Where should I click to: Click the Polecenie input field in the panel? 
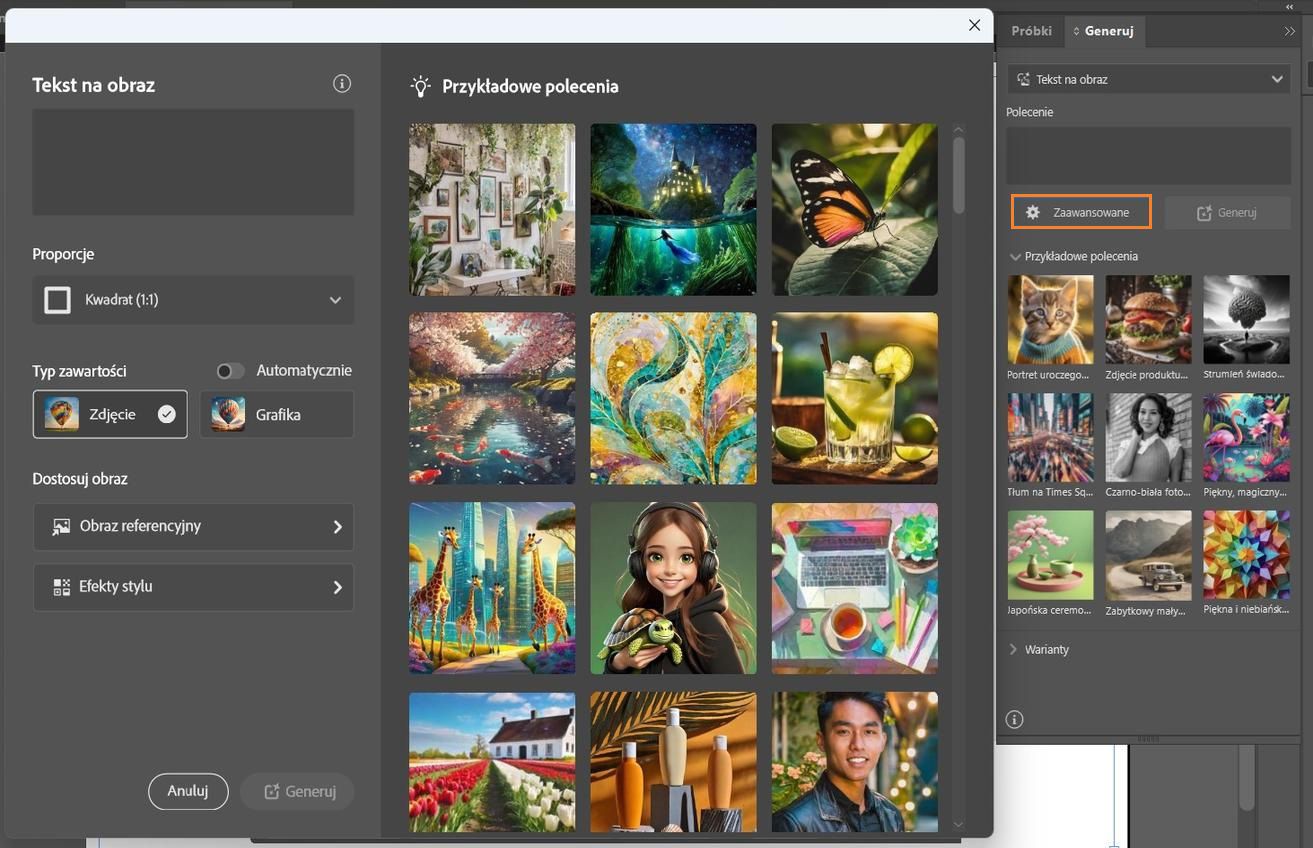click(1148, 155)
